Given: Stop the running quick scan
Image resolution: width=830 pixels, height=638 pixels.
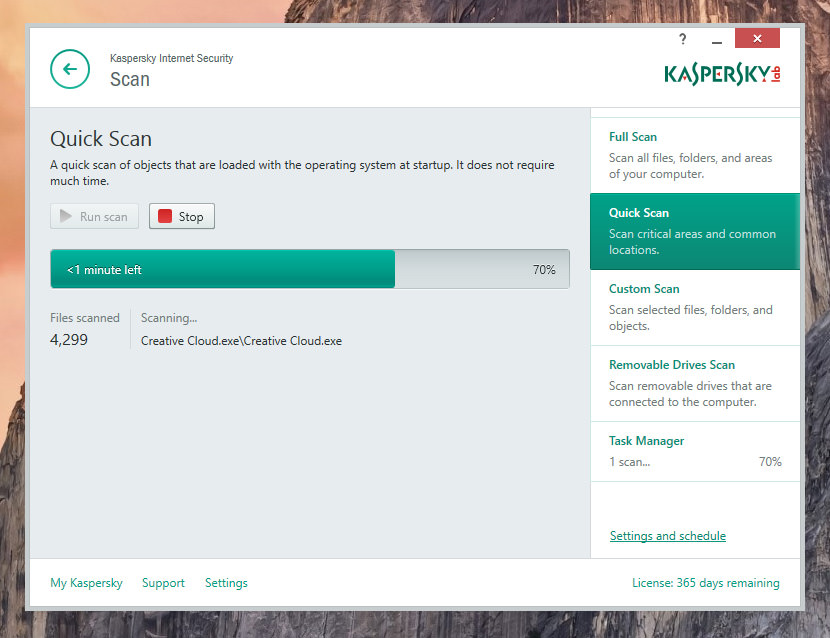Looking at the screenshot, I should click(182, 216).
